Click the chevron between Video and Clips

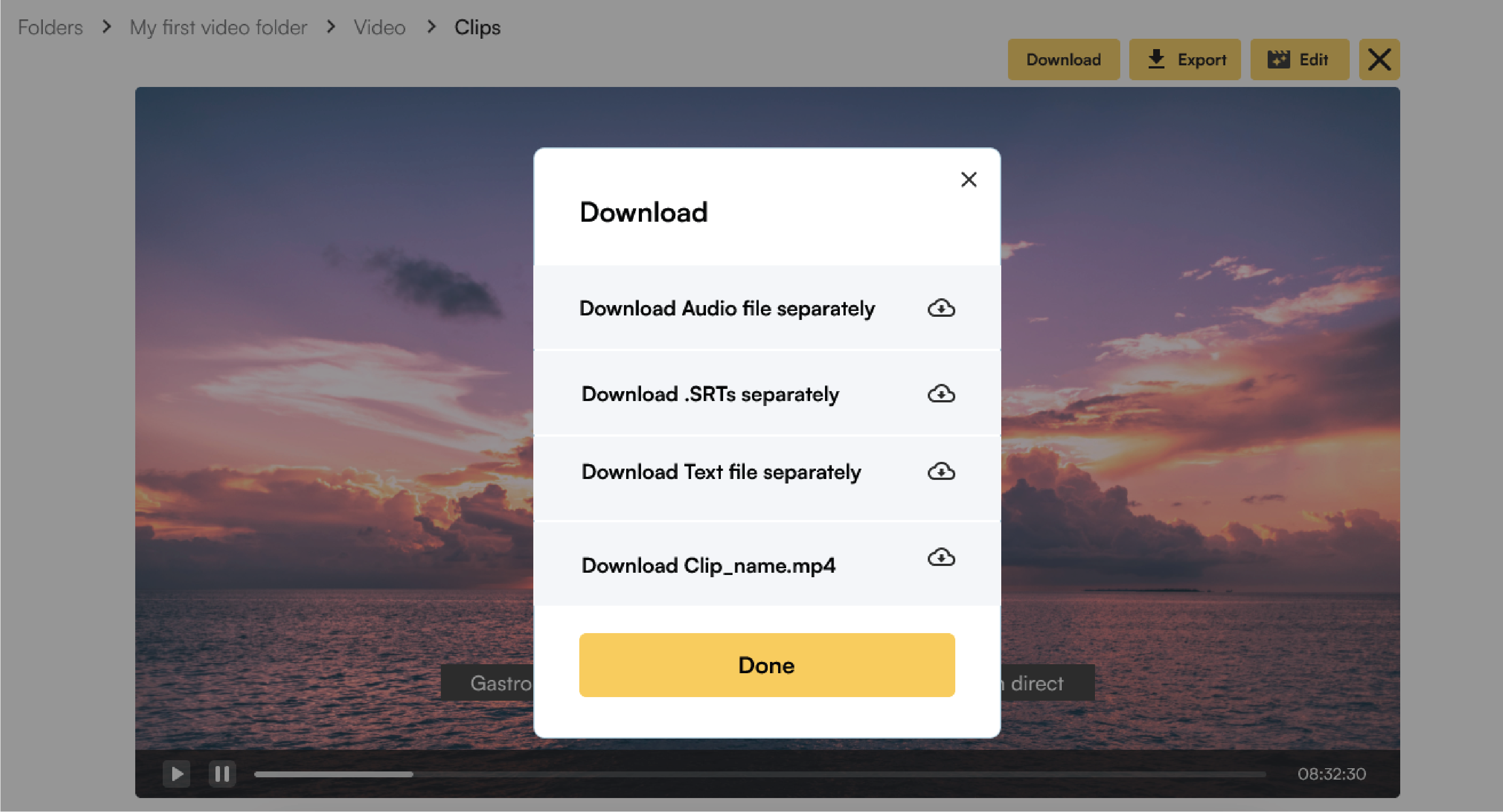click(x=431, y=27)
